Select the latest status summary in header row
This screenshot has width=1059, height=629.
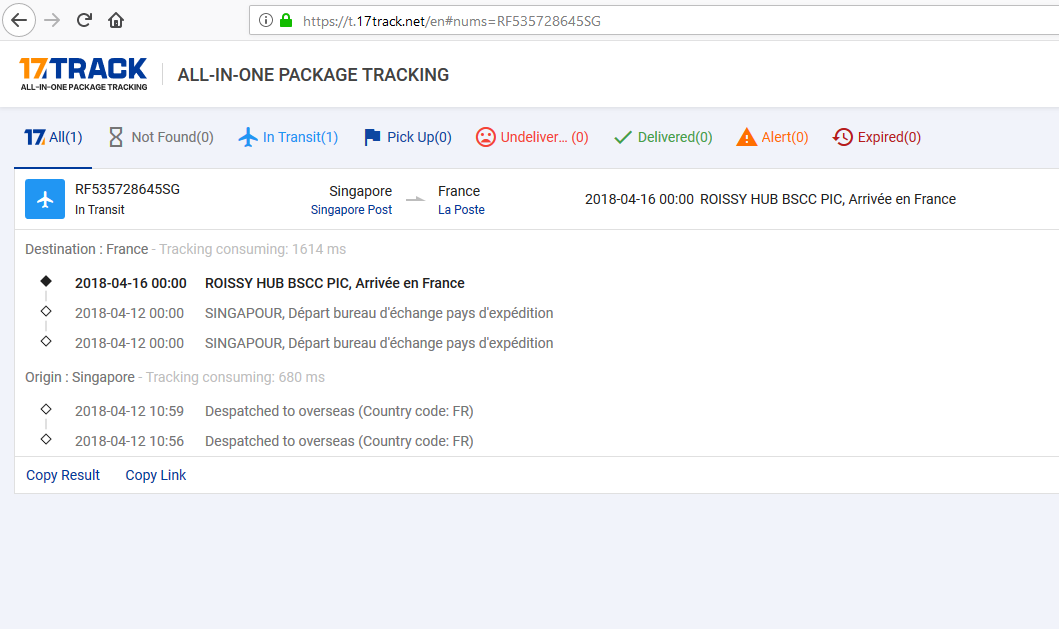pos(770,199)
